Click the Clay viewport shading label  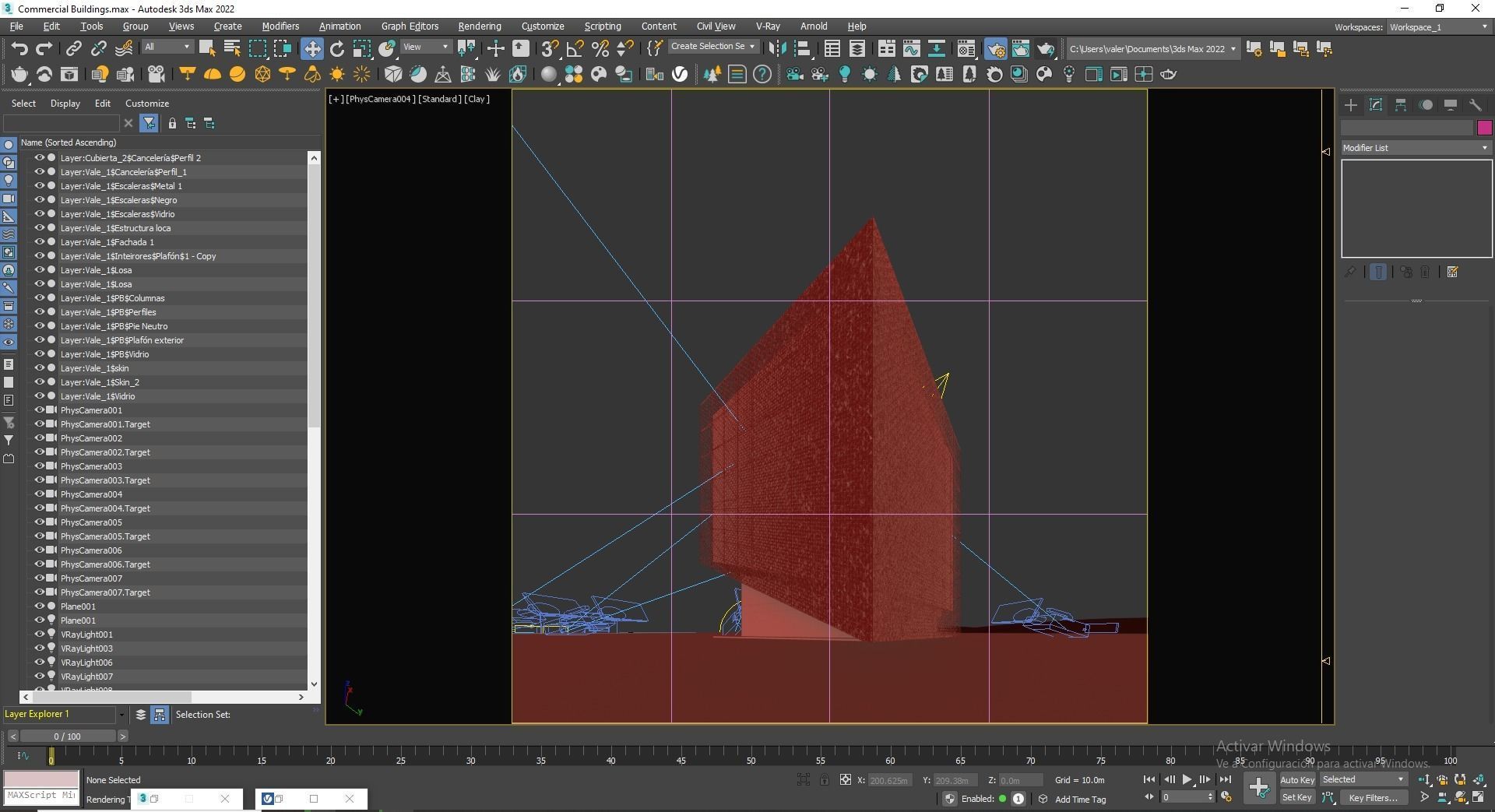[x=477, y=99]
